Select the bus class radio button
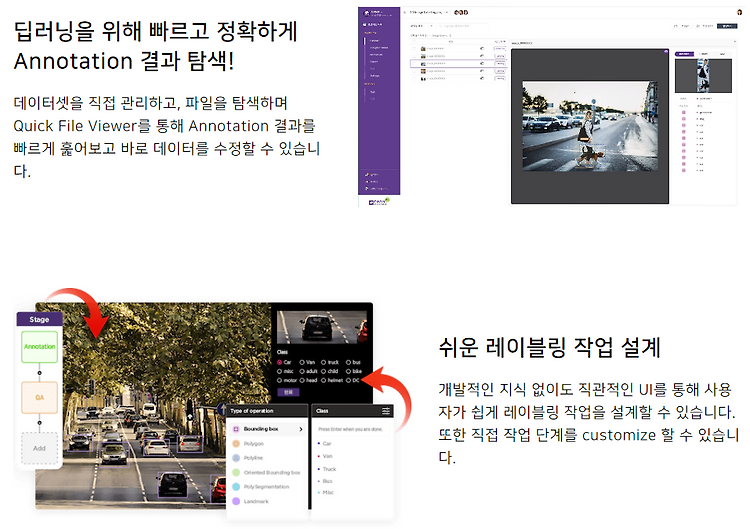750x529 pixels. pos(349,363)
